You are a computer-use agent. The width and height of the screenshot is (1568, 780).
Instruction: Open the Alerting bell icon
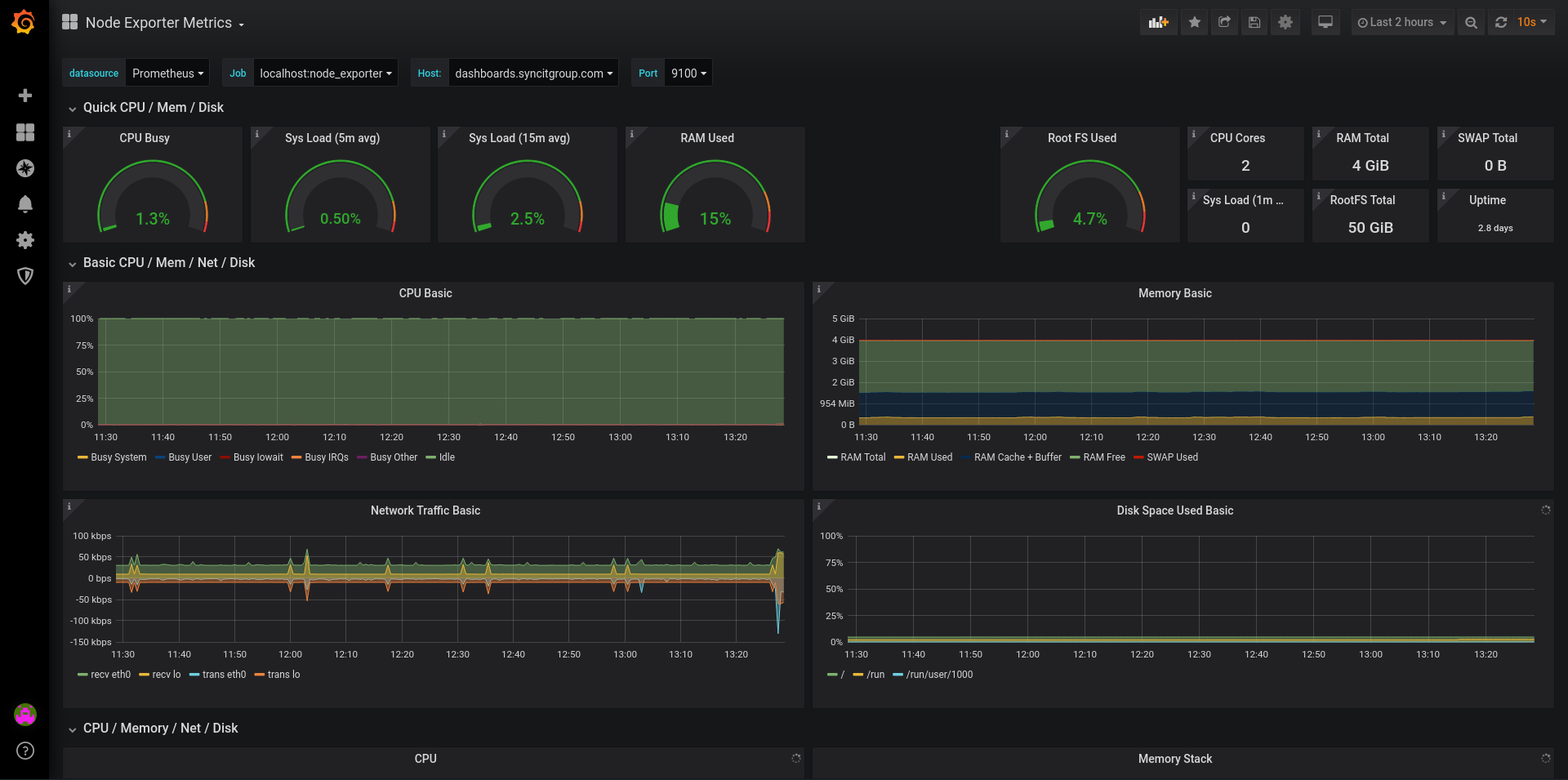[x=25, y=204]
